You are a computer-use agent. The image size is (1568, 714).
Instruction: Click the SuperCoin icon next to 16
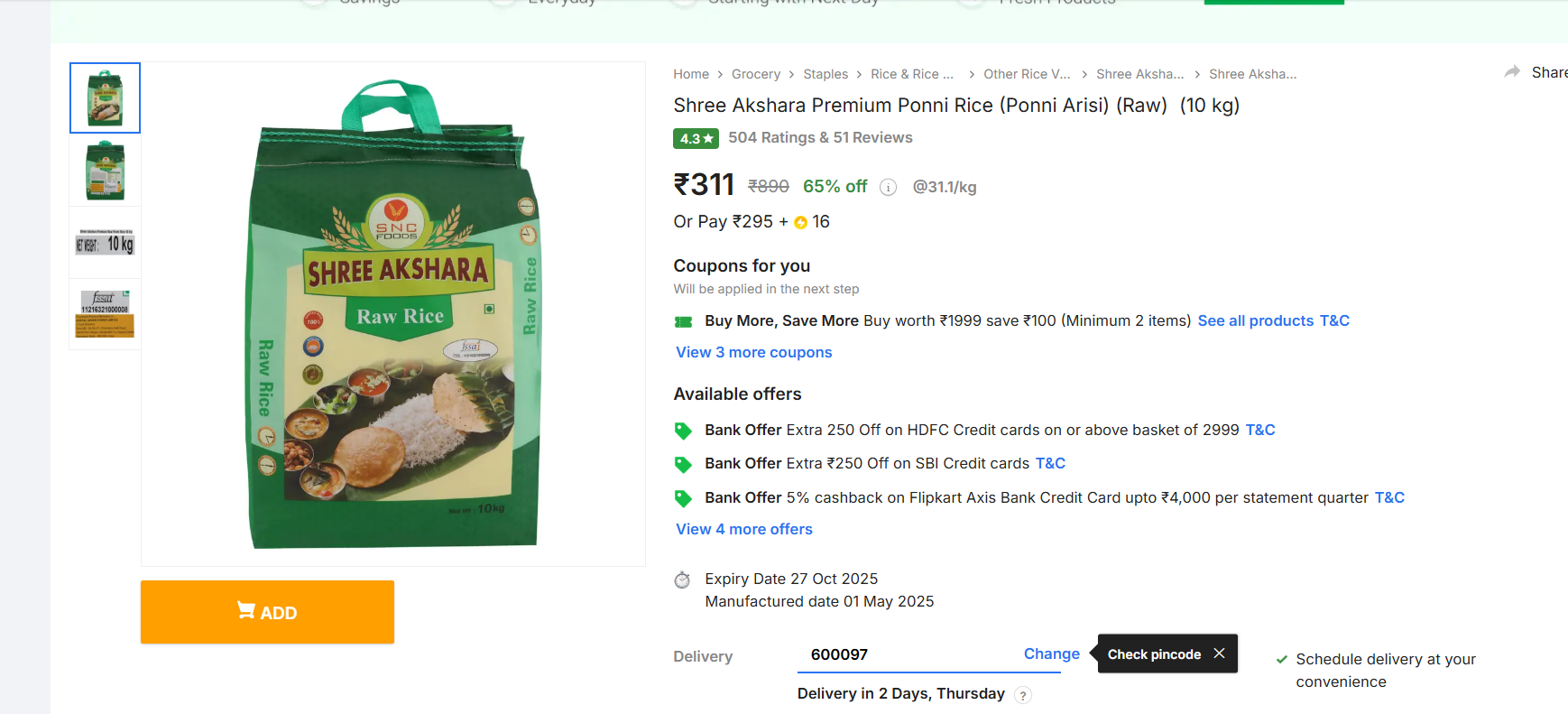point(800,222)
